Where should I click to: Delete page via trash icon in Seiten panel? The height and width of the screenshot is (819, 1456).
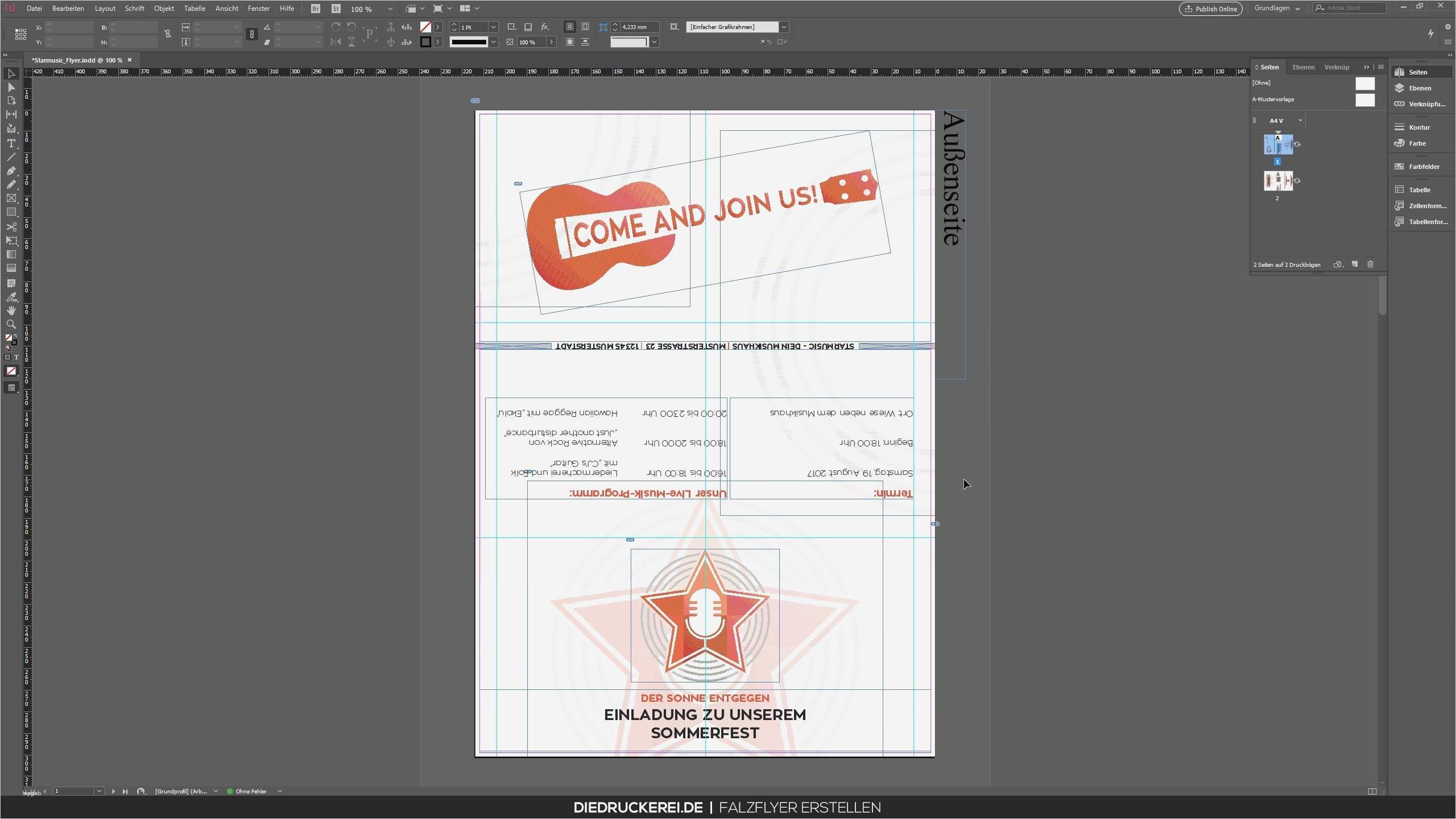click(x=1371, y=264)
